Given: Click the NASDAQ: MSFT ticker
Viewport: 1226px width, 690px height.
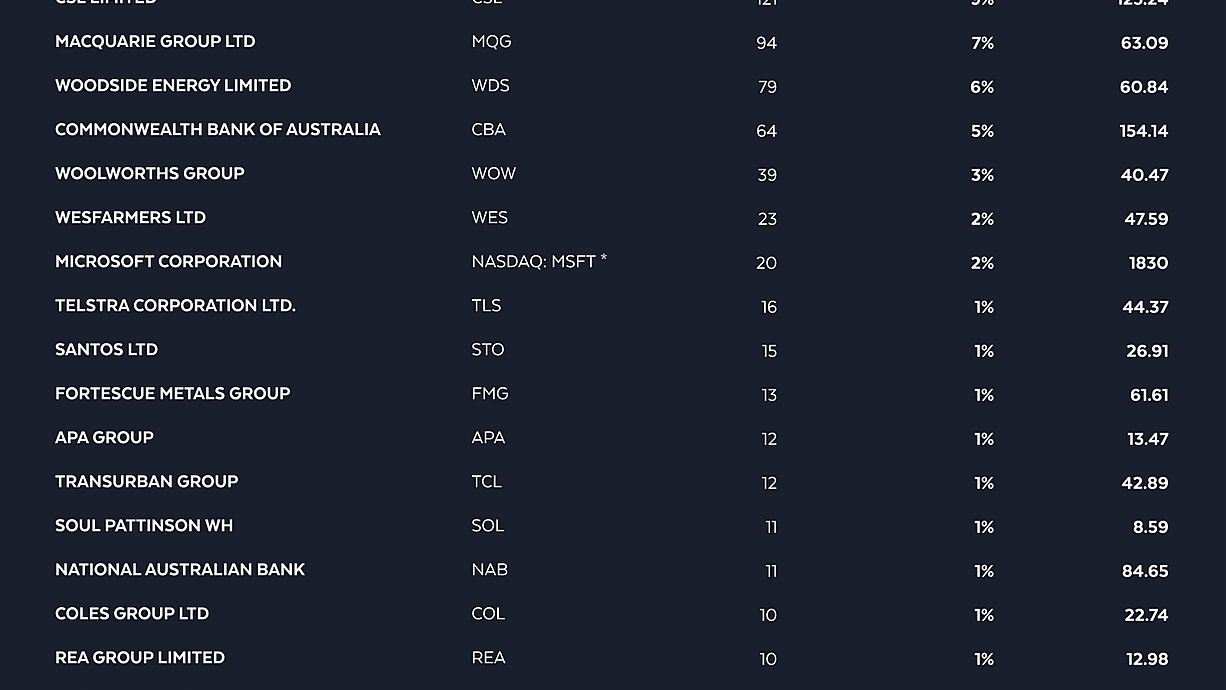Looking at the screenshot, I should tap(539, 262).
